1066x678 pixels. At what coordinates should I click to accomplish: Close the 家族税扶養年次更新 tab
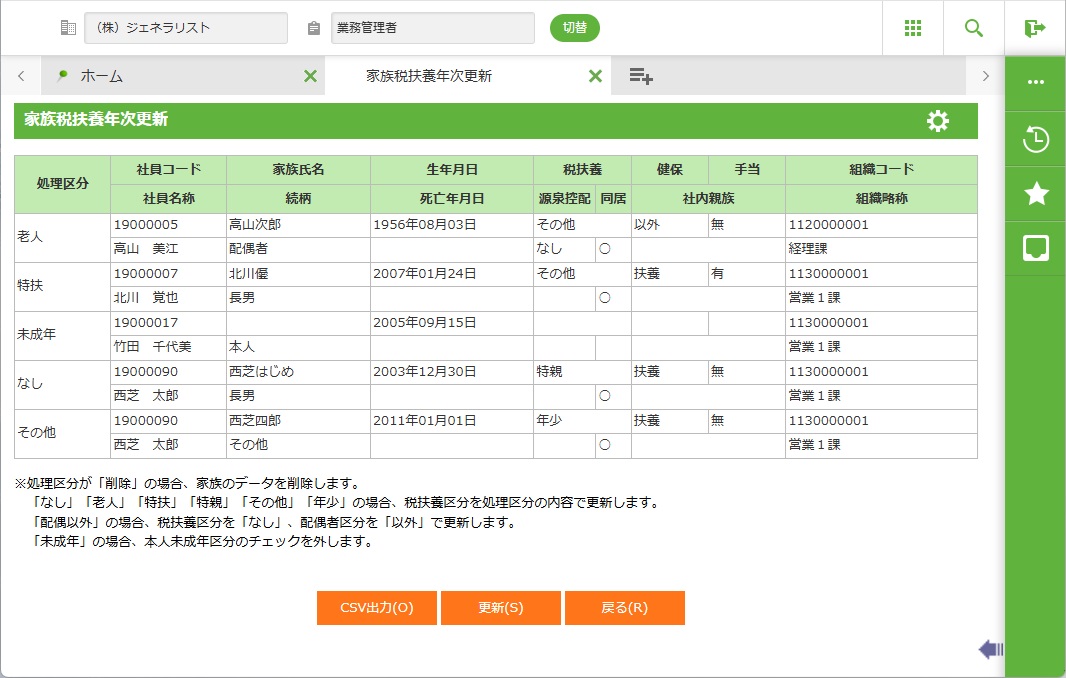595,76
